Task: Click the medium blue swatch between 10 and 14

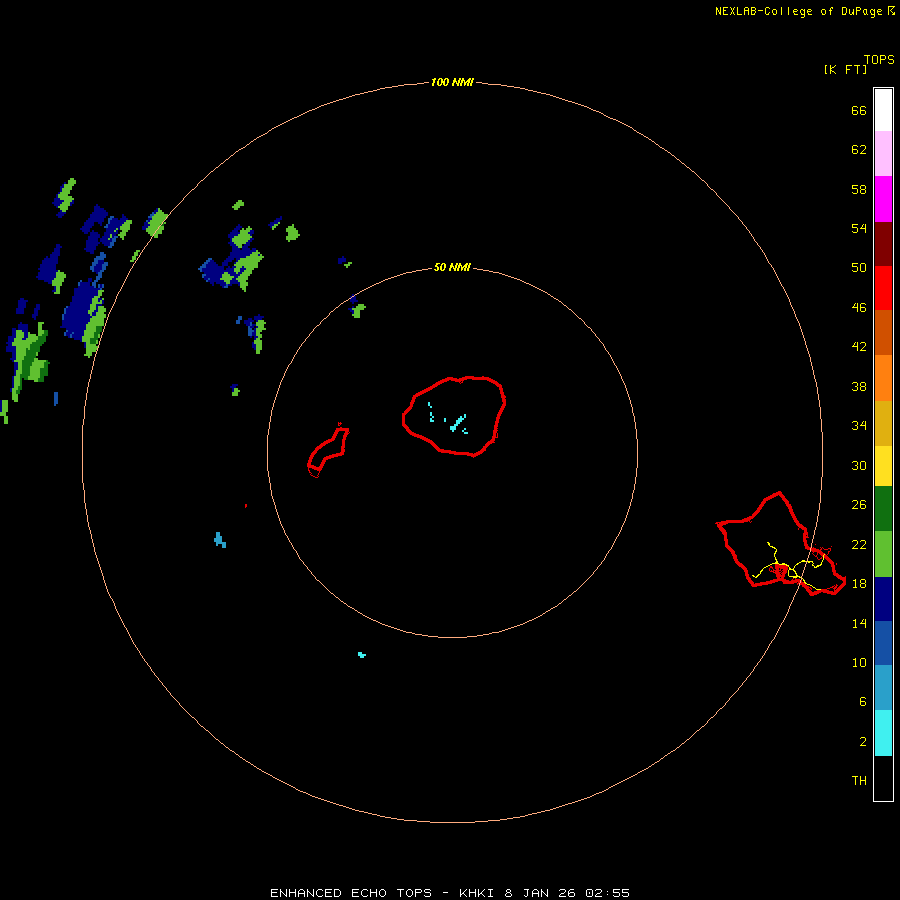Action: 883,643
